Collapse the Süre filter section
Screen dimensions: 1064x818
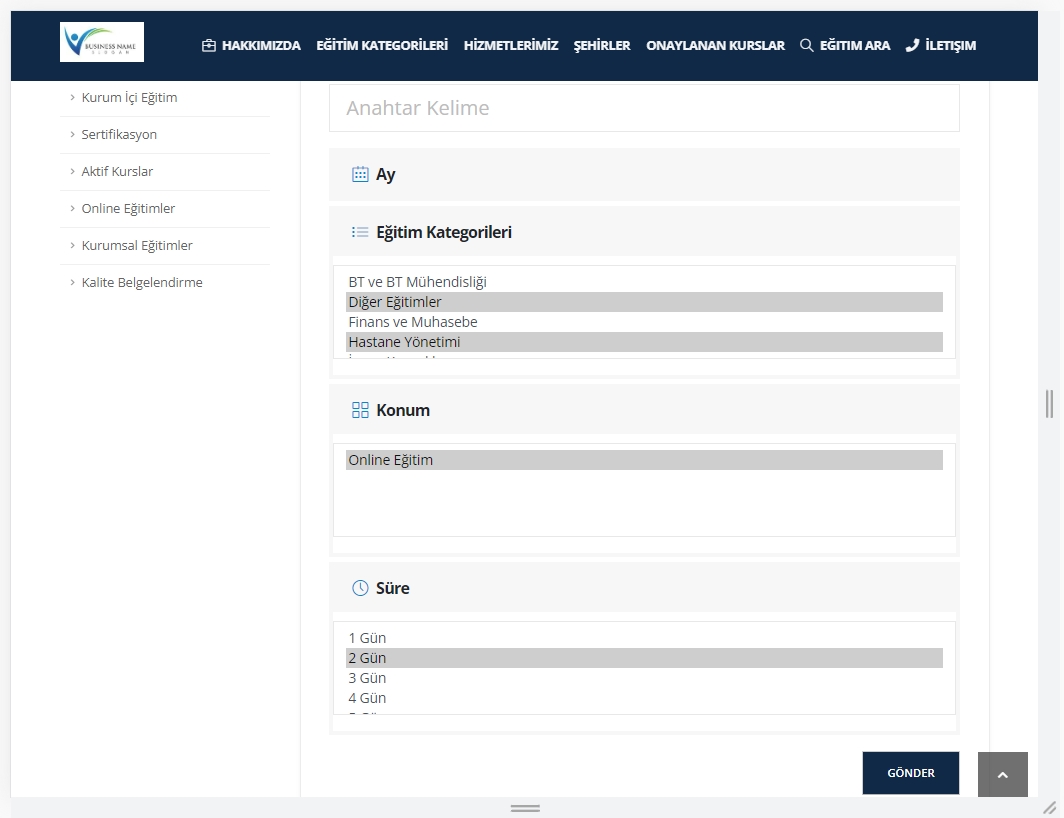point(644,588)
